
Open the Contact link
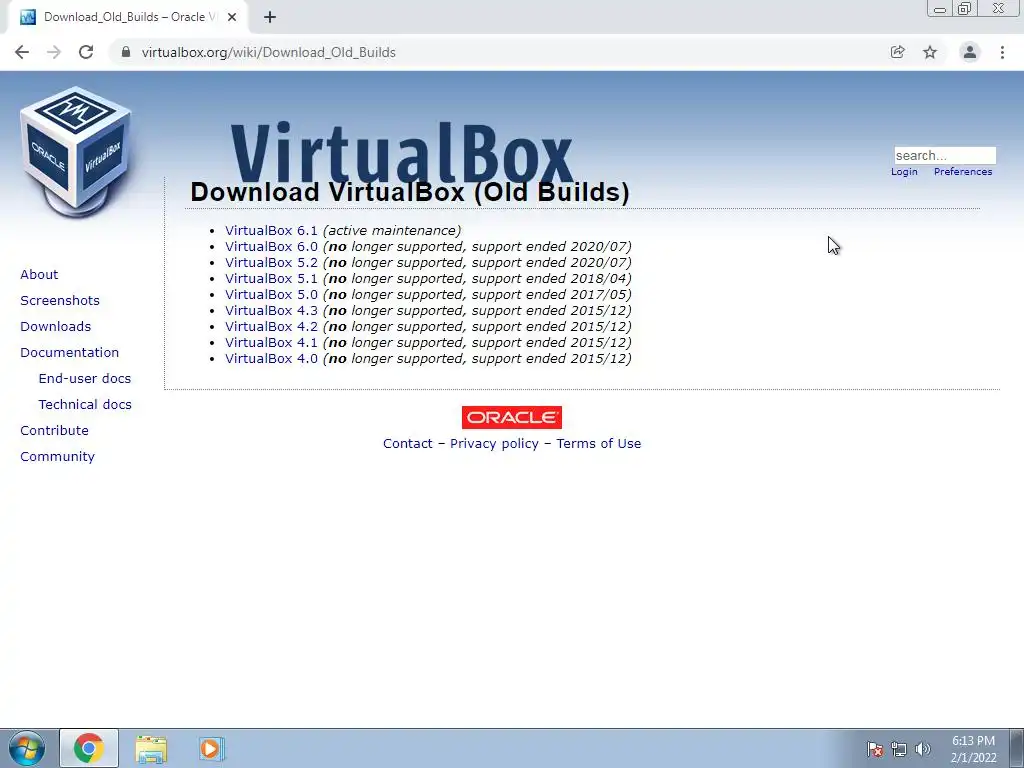[x=408, y=443]
